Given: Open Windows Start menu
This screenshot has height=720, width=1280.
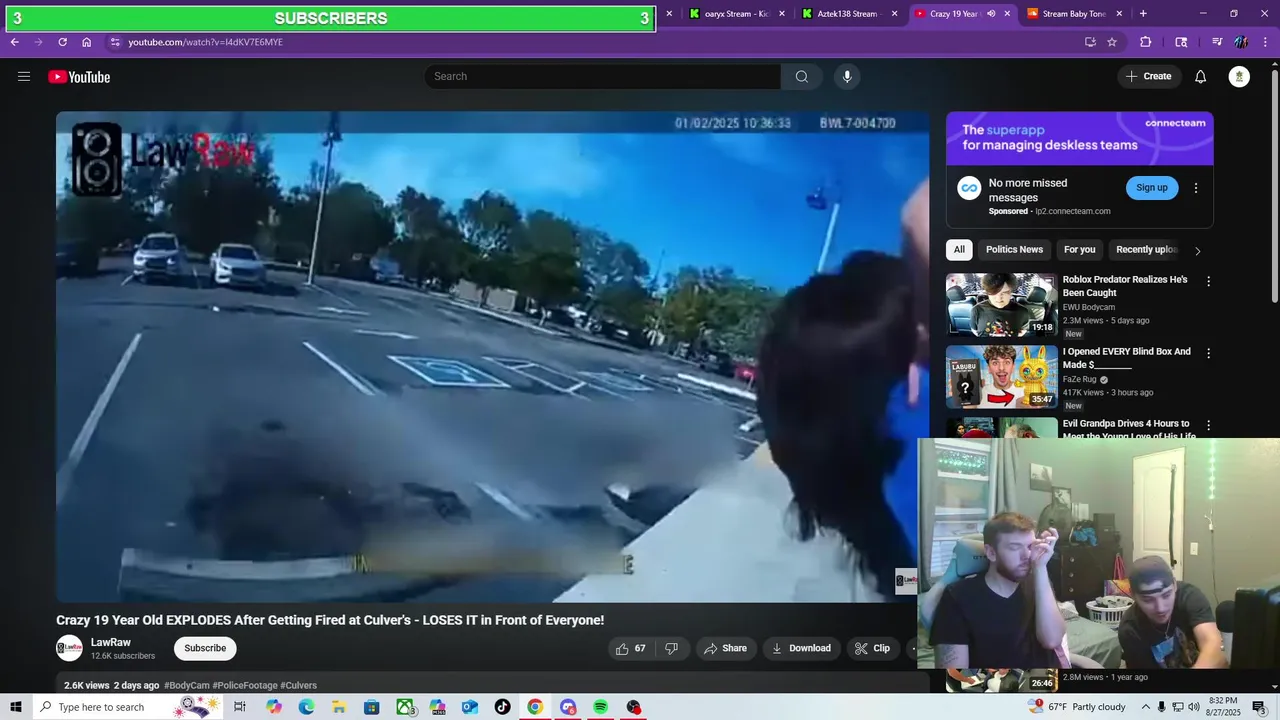Looking at the screenshot, I should click(x=16, y=707).
